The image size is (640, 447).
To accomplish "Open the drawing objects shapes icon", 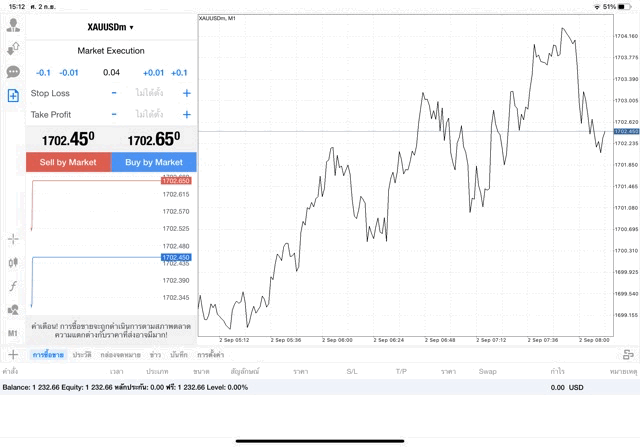I will click(x=13, y=310).
